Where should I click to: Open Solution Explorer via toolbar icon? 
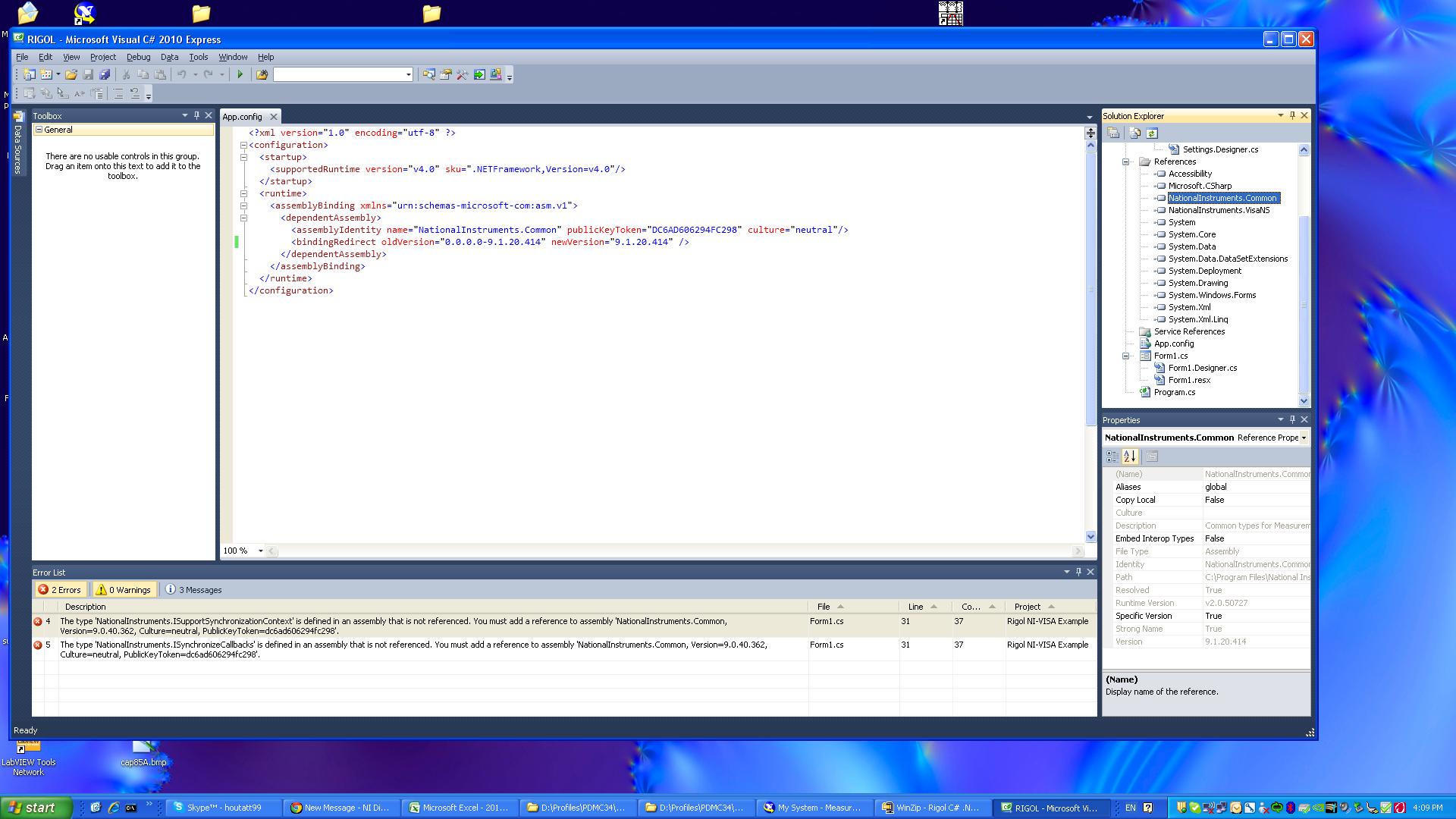coord(429,74)
